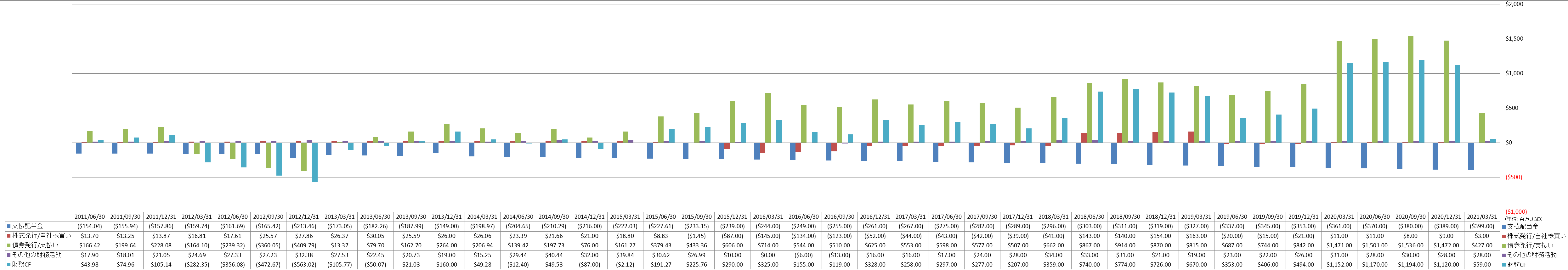
Task: Select the 株式発行/自社株買い entry in the right-side legend
Action: click(x=1534, y=236)
